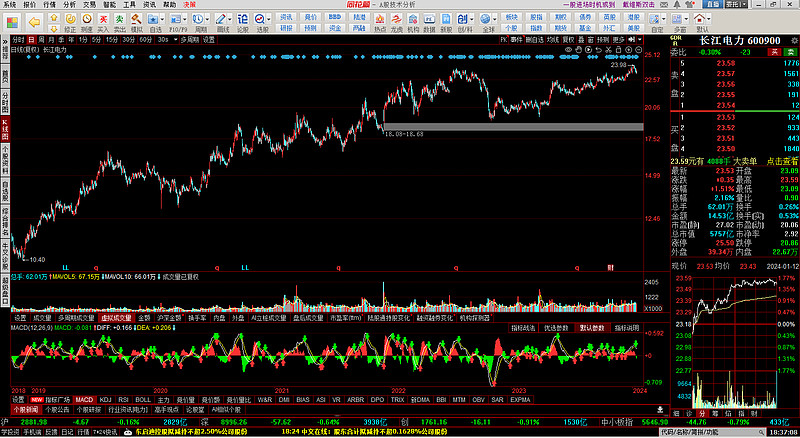
Task: Expand dropdown arrow next to 画线
Action: tap(232, 19)
